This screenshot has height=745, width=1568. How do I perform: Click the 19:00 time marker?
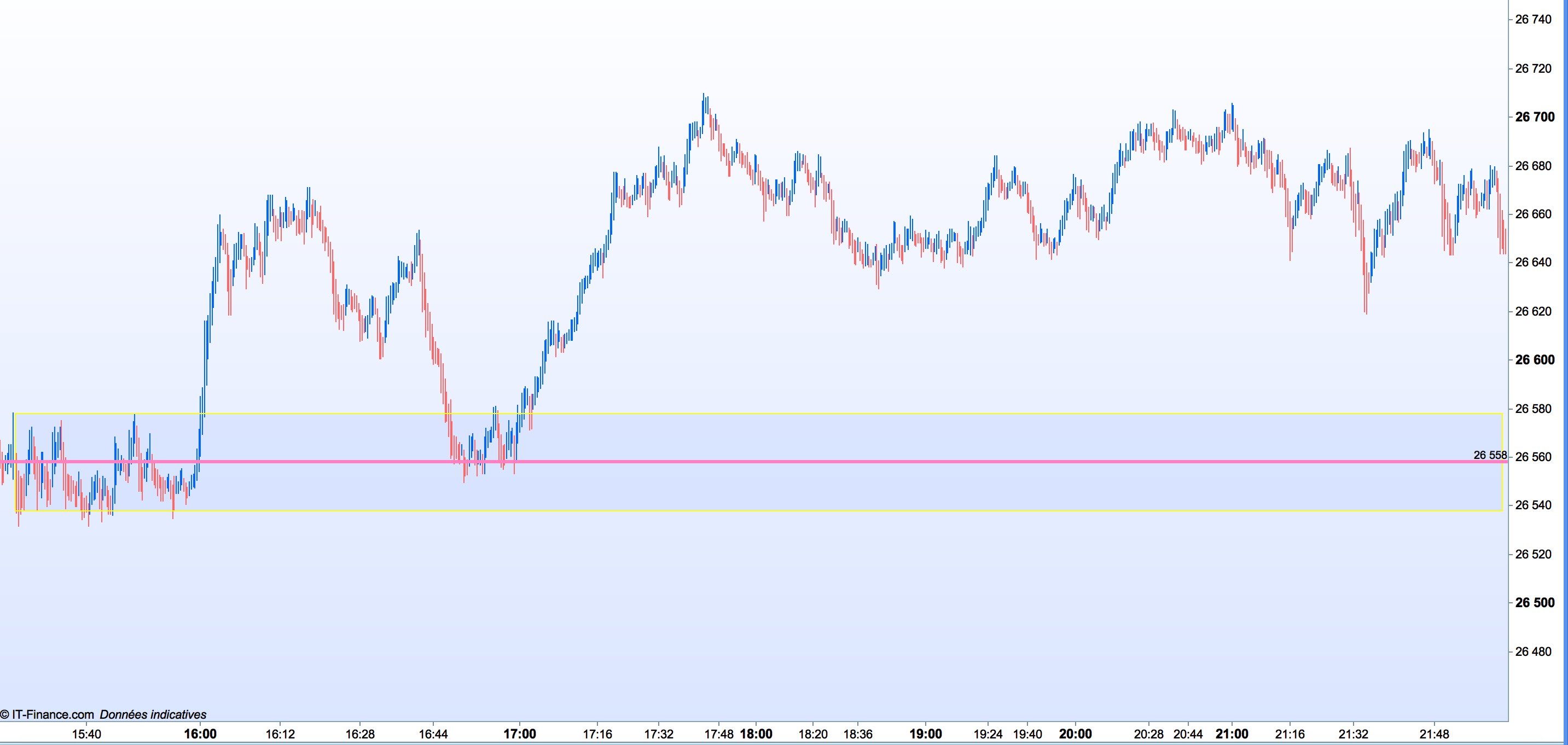coord(925,734)
